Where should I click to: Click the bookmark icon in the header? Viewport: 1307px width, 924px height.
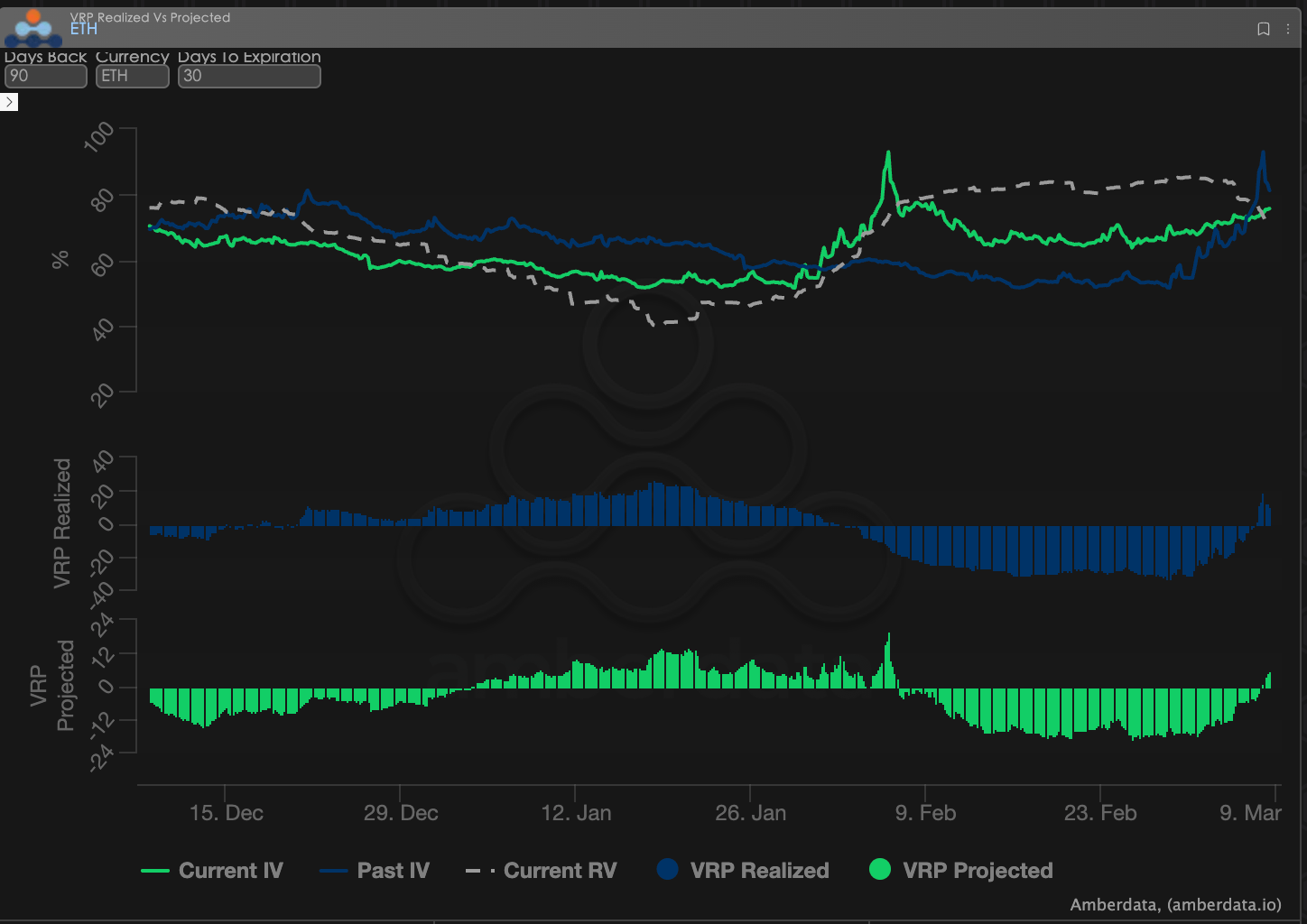tap(1264, 29)
